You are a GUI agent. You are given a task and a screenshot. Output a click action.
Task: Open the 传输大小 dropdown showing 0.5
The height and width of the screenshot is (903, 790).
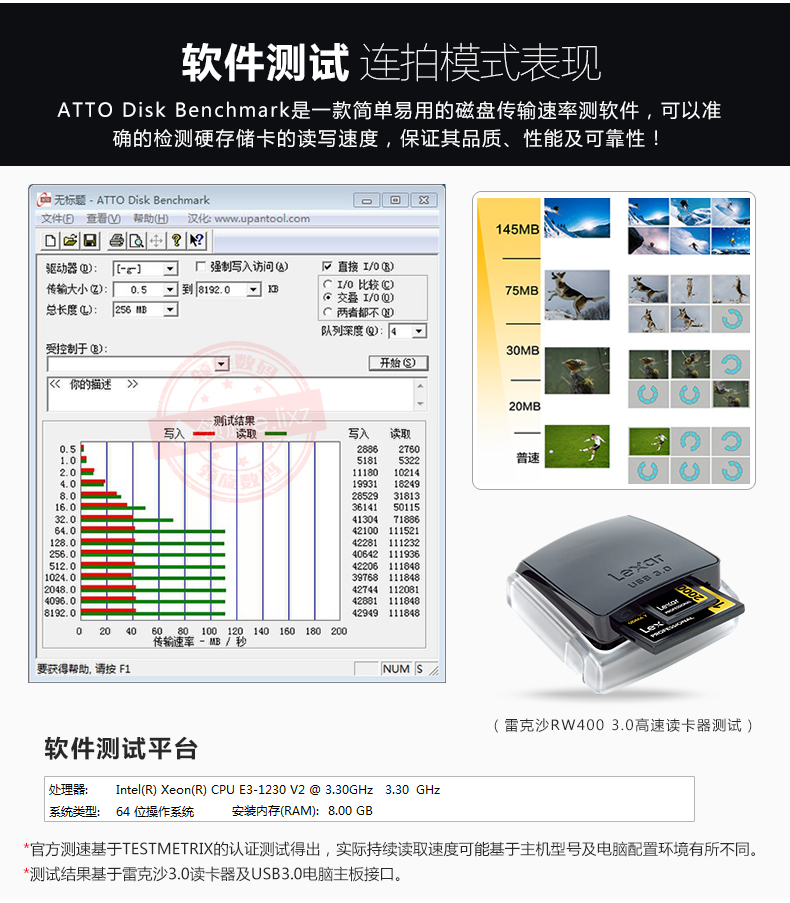170,290
